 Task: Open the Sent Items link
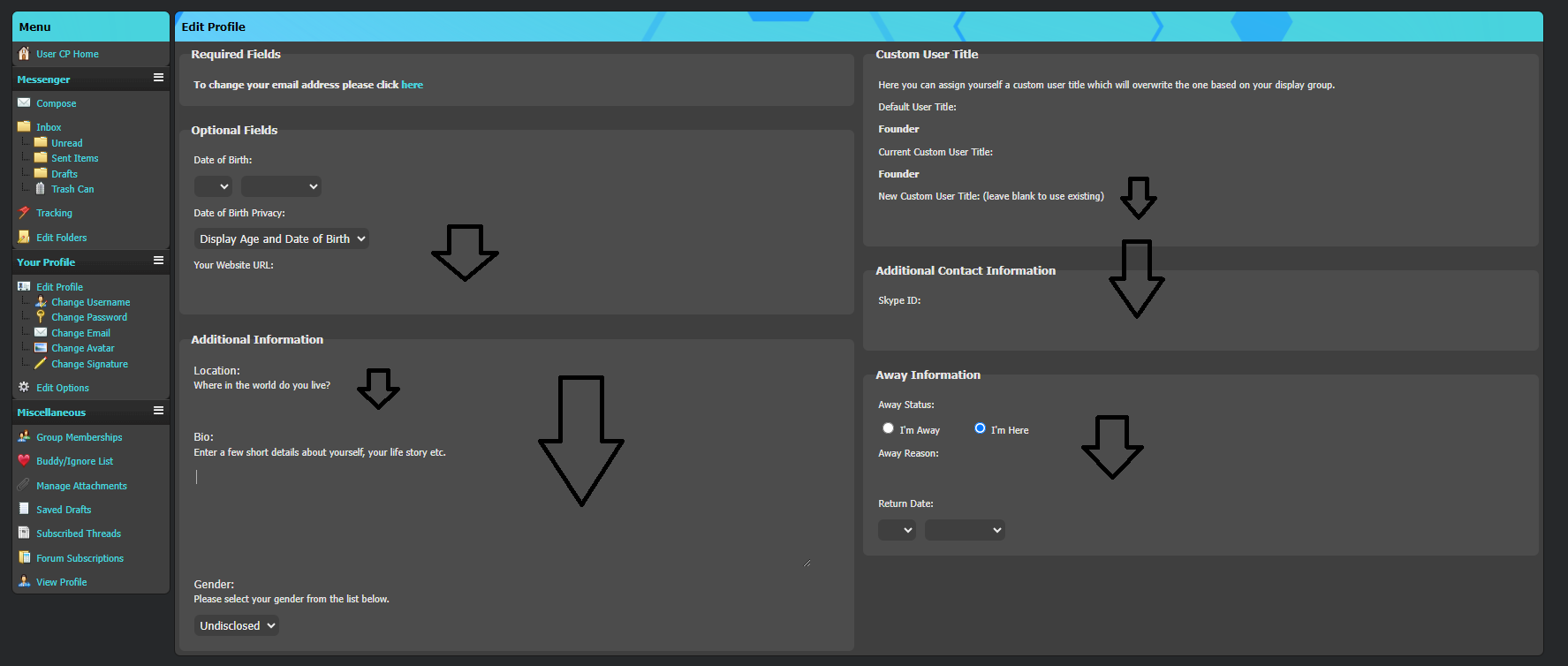coord(75,158)
